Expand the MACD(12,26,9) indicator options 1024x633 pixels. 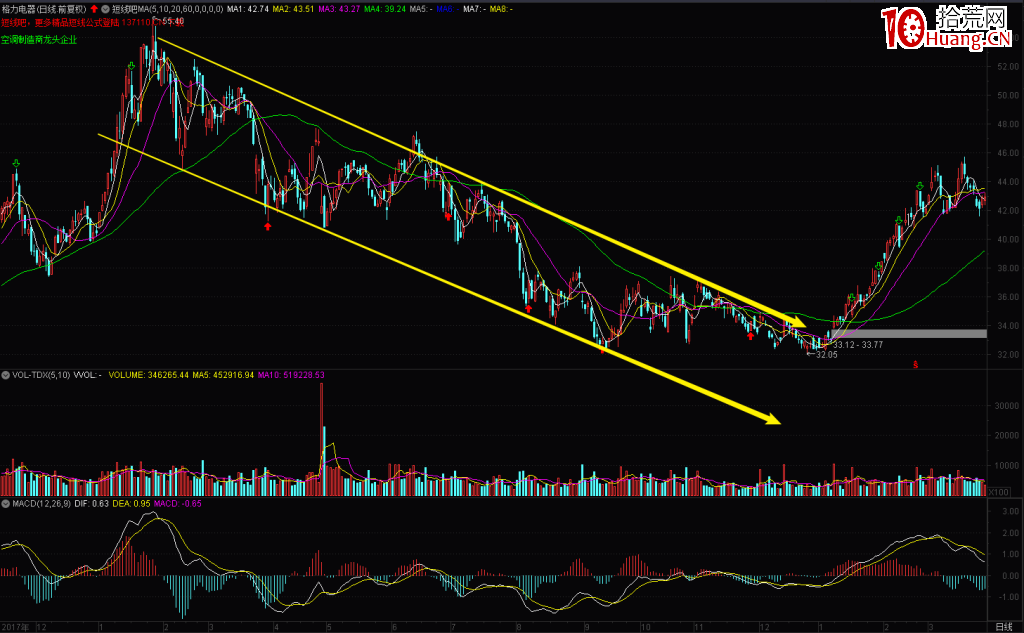click(5, 503)
